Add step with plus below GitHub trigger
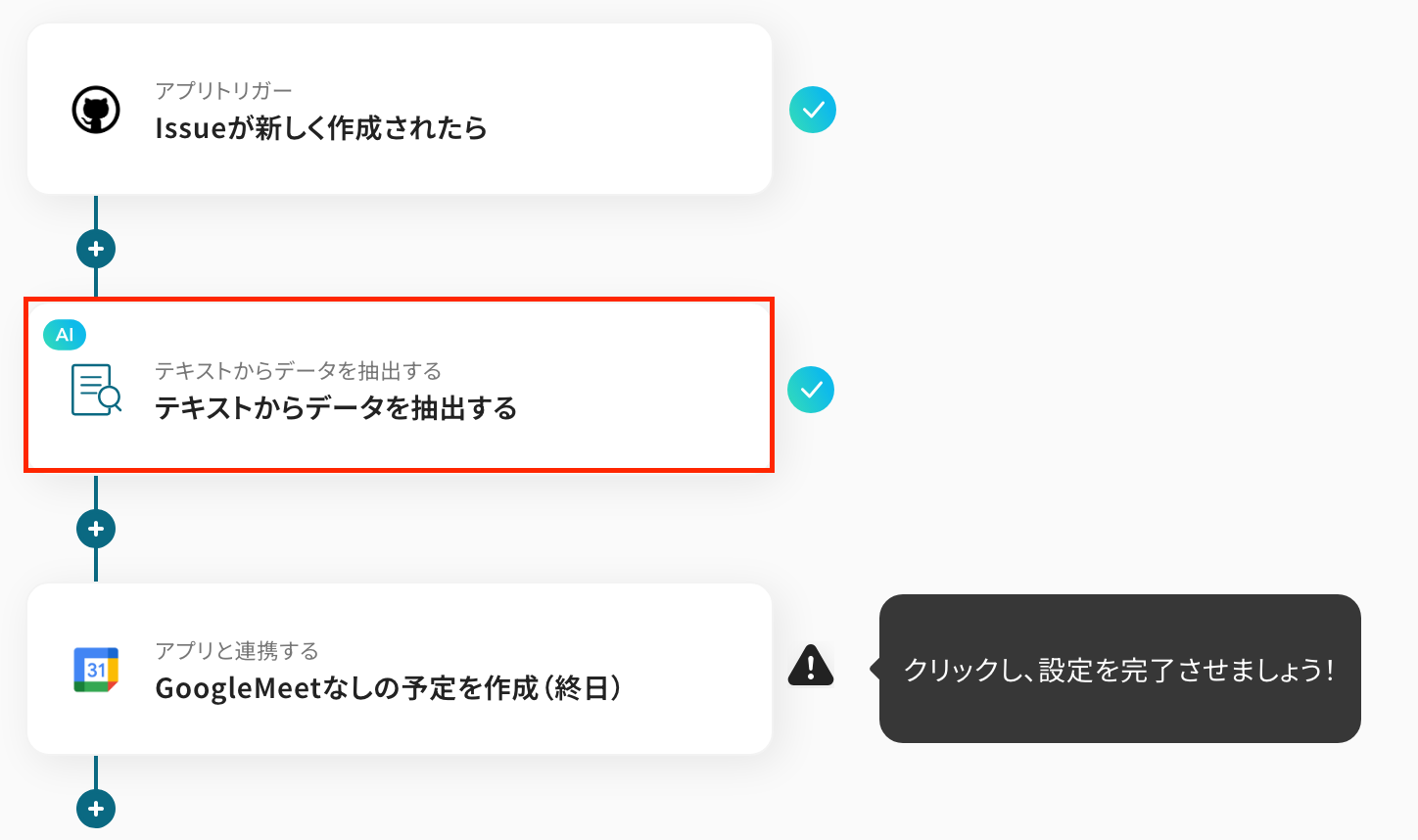The width and height of the screenshot is (1418, 840). pos(96,249)
